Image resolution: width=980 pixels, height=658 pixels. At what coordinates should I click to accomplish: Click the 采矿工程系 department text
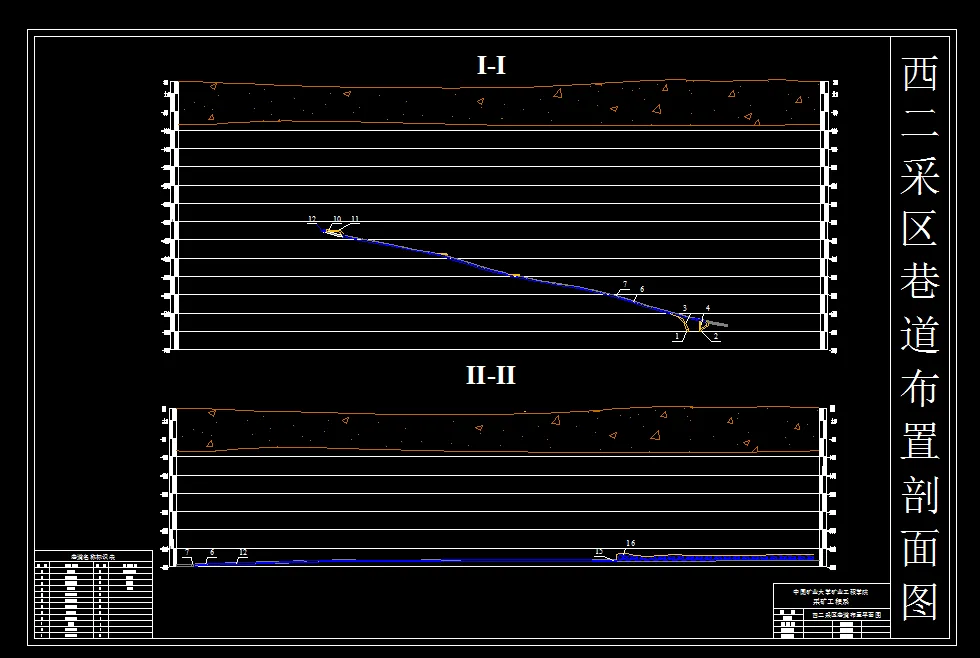coord(831,602)
